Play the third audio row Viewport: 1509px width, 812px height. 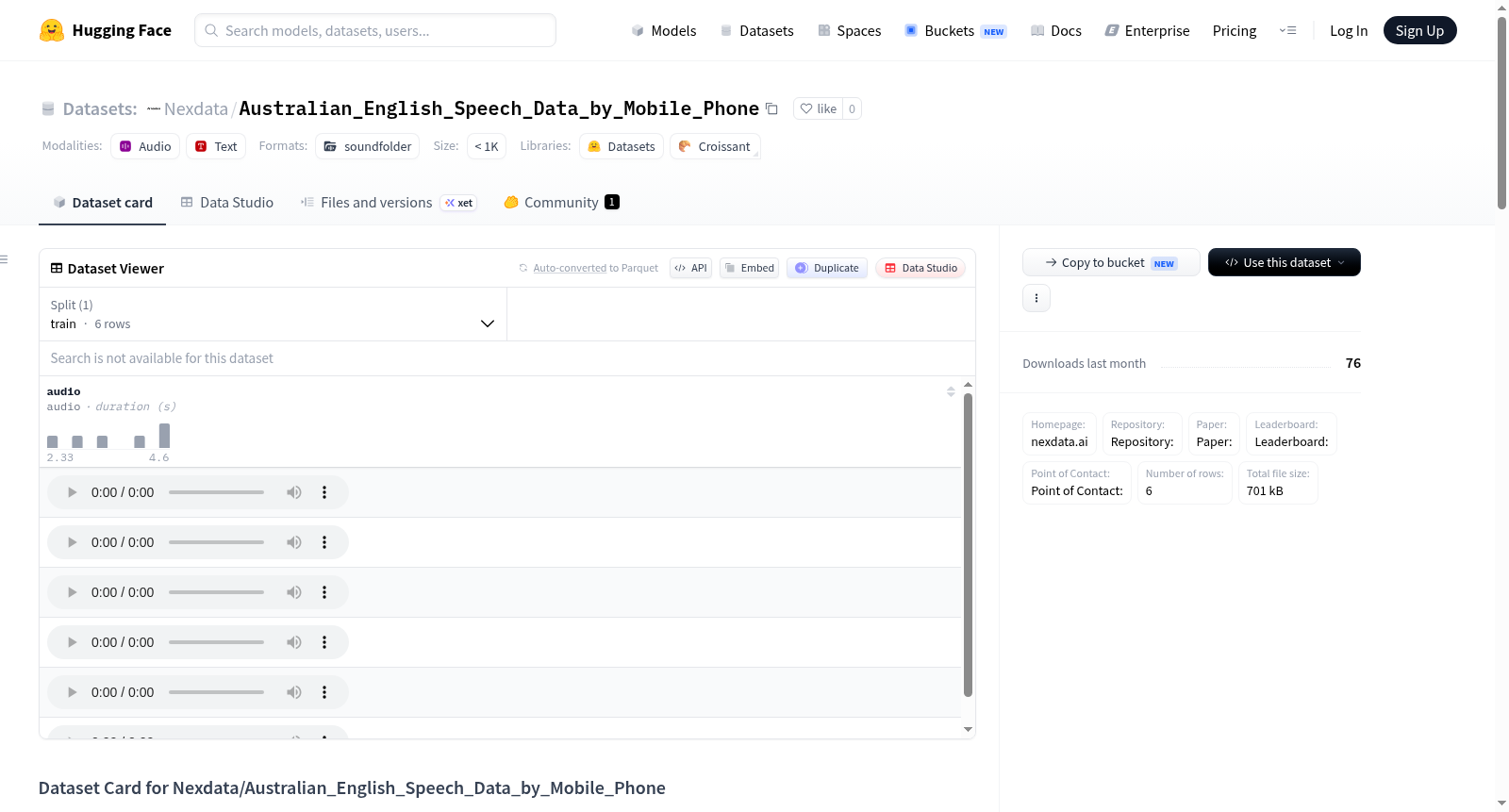(x=72, y=592)
